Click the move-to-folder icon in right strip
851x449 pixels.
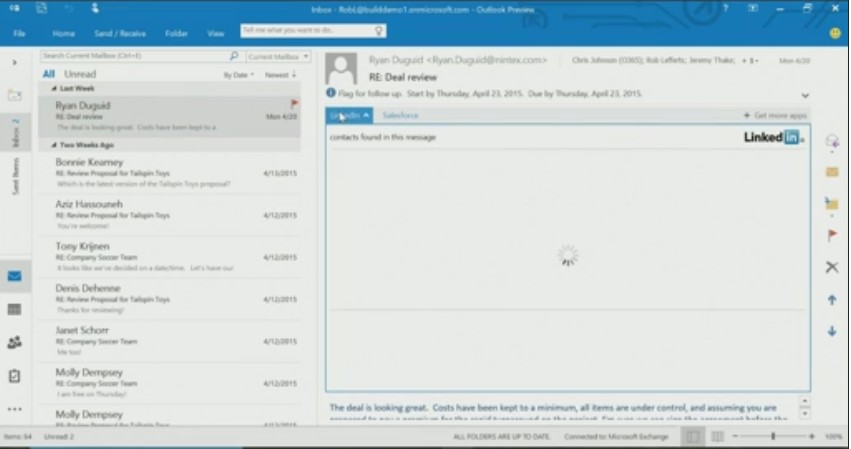(x=832, y=204)
